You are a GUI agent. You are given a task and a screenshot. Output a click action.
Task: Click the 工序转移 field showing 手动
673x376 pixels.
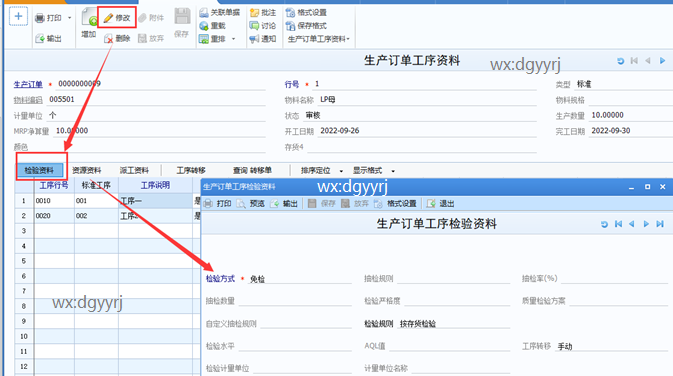611,346
